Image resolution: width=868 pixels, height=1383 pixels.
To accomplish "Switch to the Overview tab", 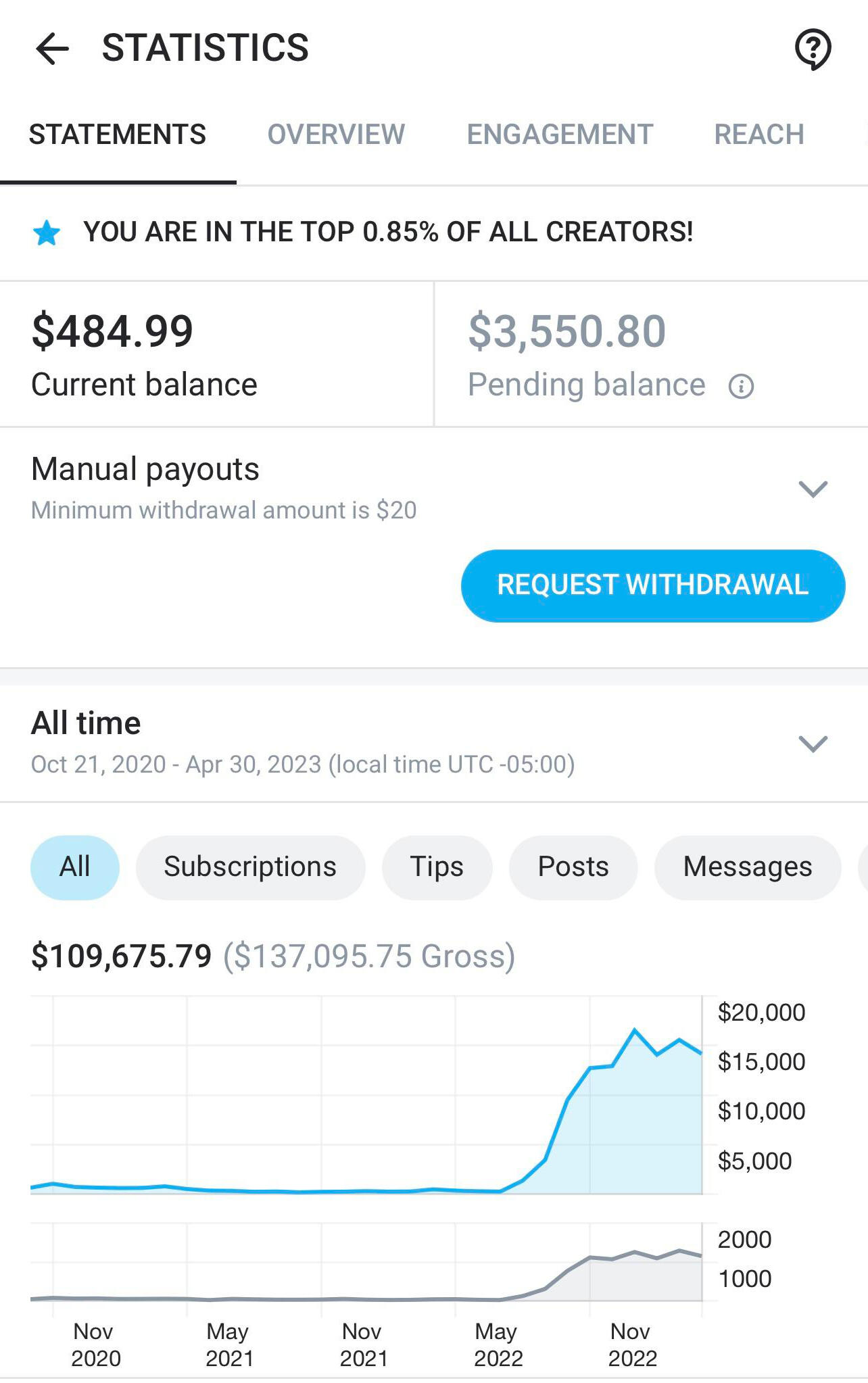I will pyautogui.click(x=336, y=135).
